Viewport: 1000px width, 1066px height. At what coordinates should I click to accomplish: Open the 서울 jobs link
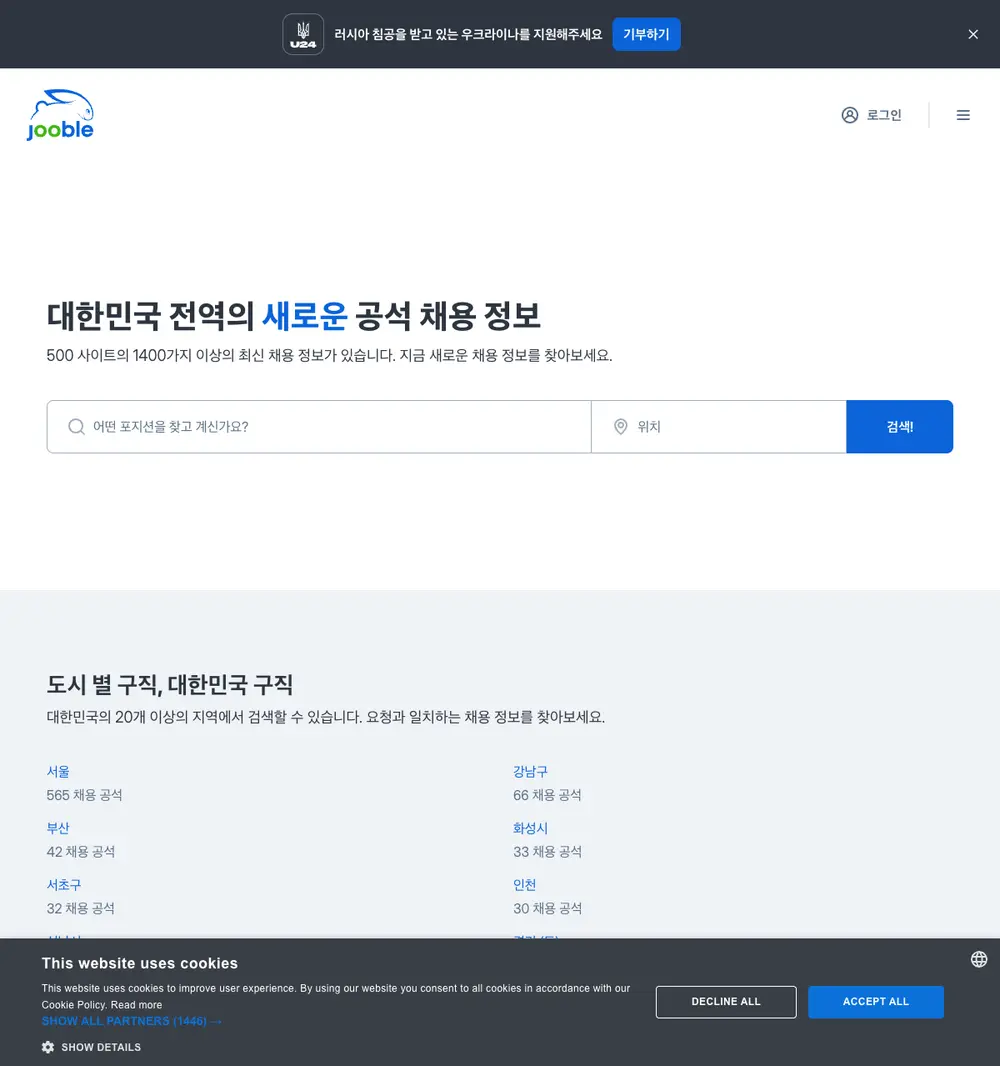coord(58,772)
